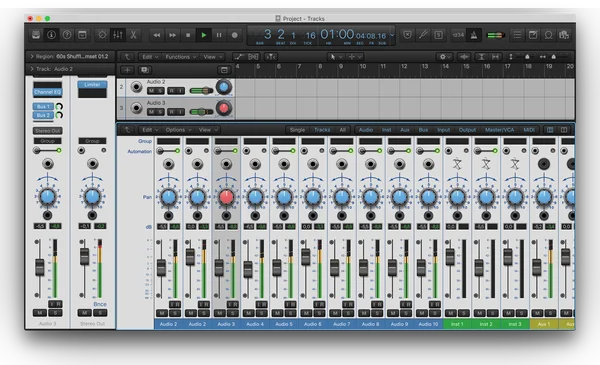Select the Tracks mixer view
Image resolution: width=600 pixels, height=365 pixels.
point(322,130)
